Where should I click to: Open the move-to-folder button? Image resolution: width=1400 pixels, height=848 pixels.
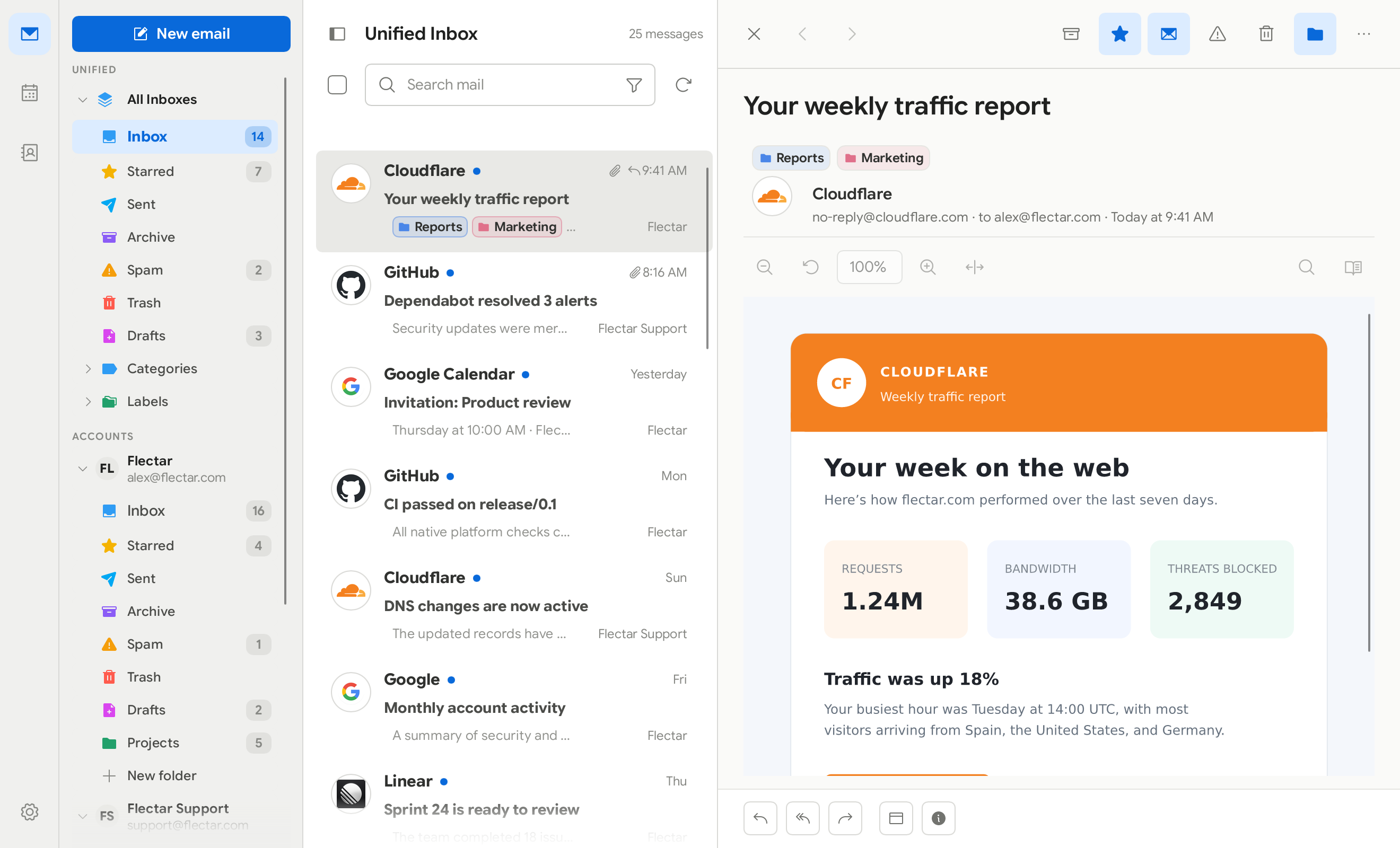point(1315,34)
